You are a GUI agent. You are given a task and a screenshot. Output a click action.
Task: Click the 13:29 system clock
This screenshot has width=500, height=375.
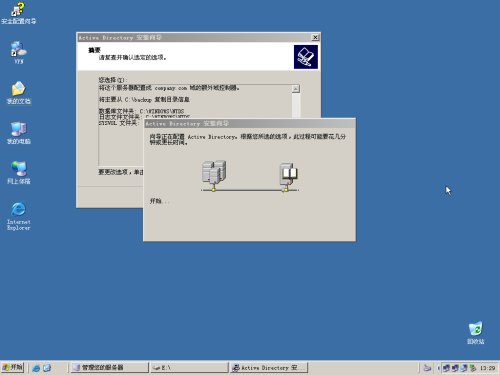click(x=487, y=368)
